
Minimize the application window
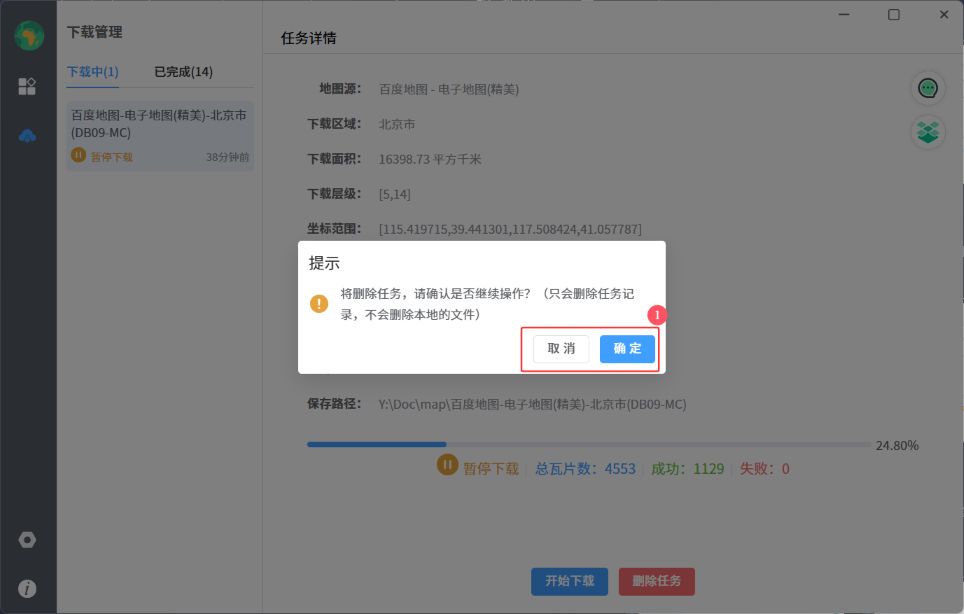pos(845,14)
